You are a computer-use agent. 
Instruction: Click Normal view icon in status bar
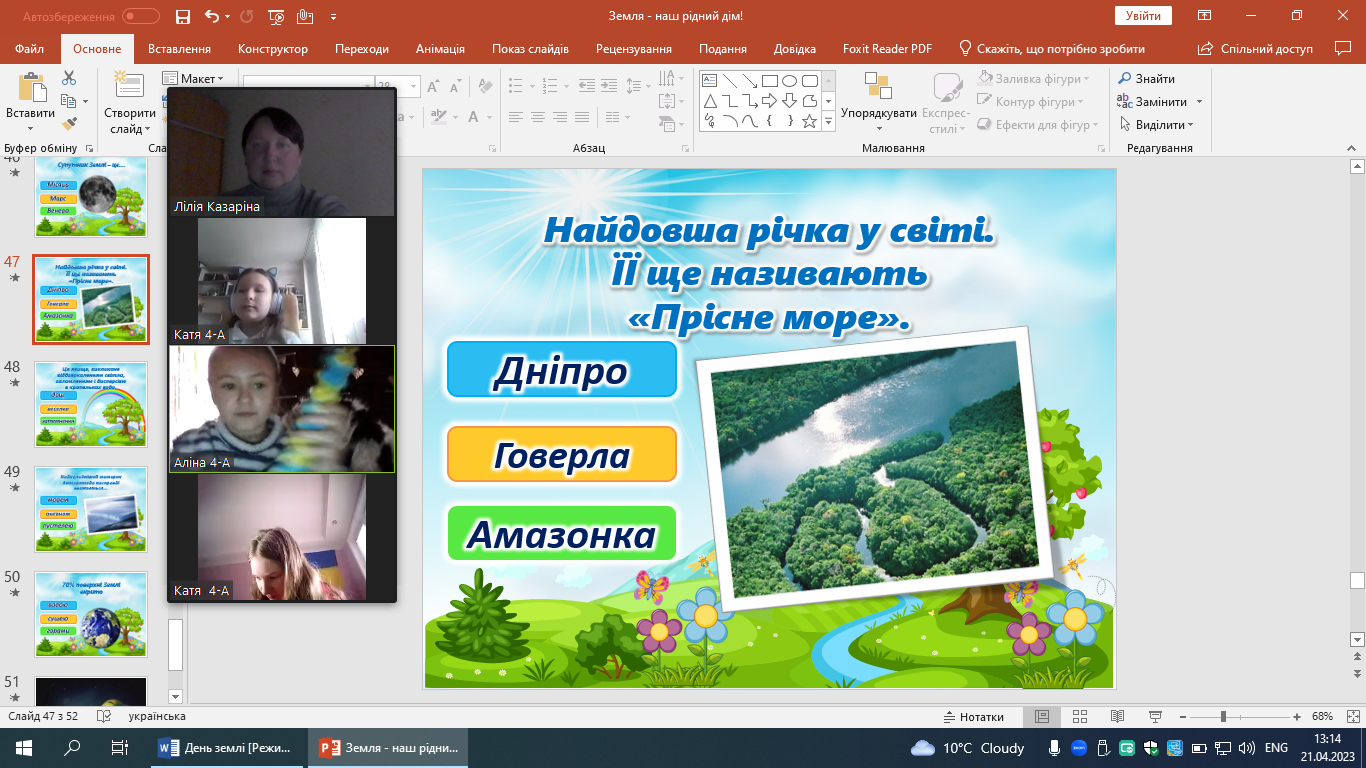1041,717
